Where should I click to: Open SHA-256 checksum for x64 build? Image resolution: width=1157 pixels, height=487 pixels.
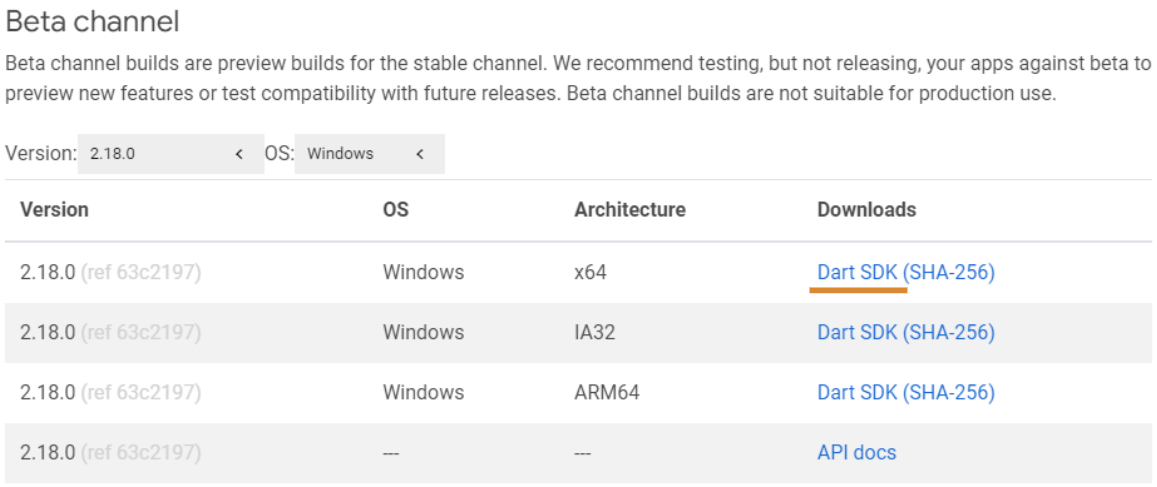[x=947, y=273]
